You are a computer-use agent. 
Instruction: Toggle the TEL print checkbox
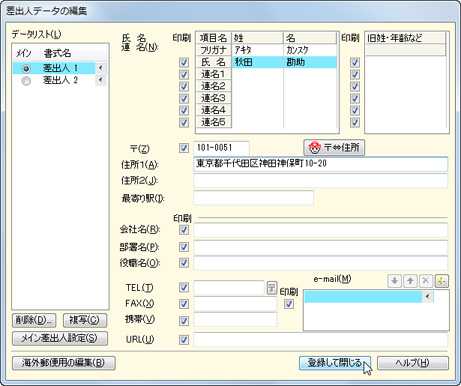pyautogui.click(x=184, y=287)
